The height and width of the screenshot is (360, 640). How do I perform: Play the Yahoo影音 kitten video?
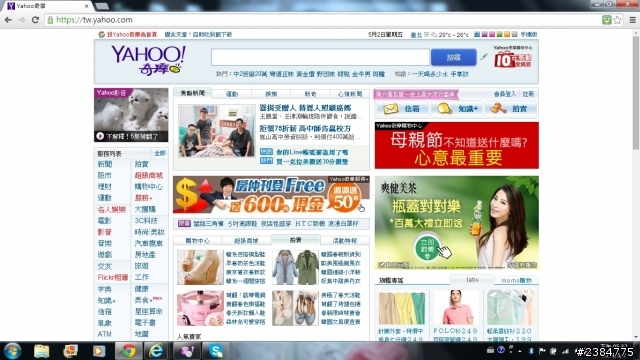(x=131, y=115)
